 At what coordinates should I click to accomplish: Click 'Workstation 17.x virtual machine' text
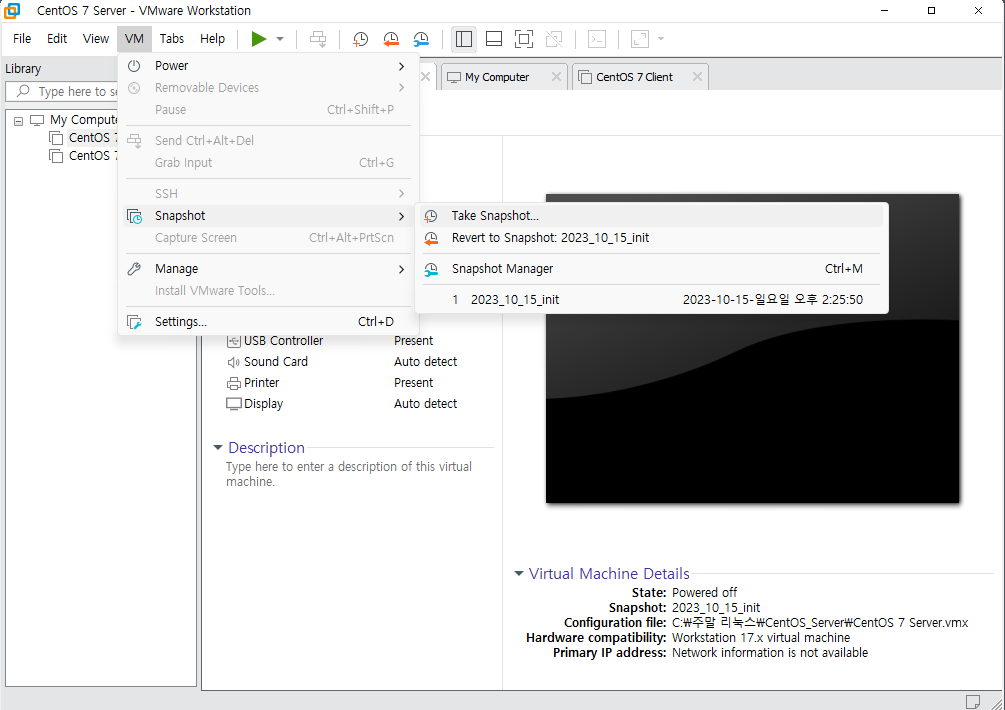point(761,638)
